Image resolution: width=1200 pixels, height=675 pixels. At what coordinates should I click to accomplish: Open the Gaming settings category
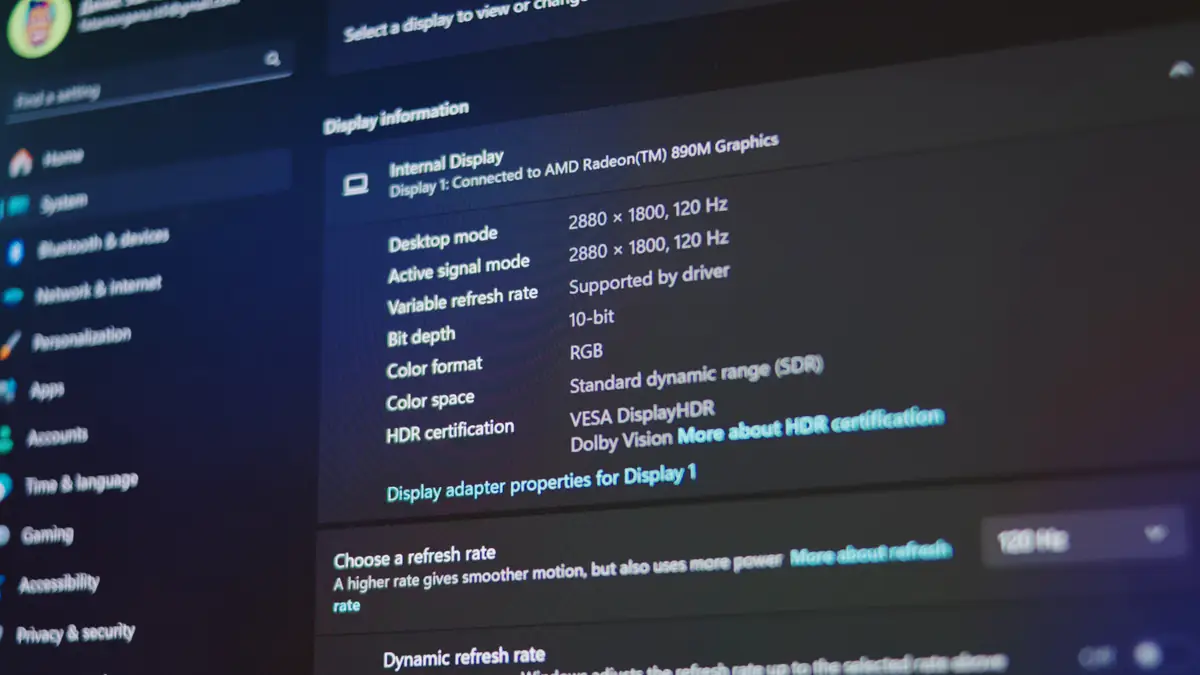point(47,535)
